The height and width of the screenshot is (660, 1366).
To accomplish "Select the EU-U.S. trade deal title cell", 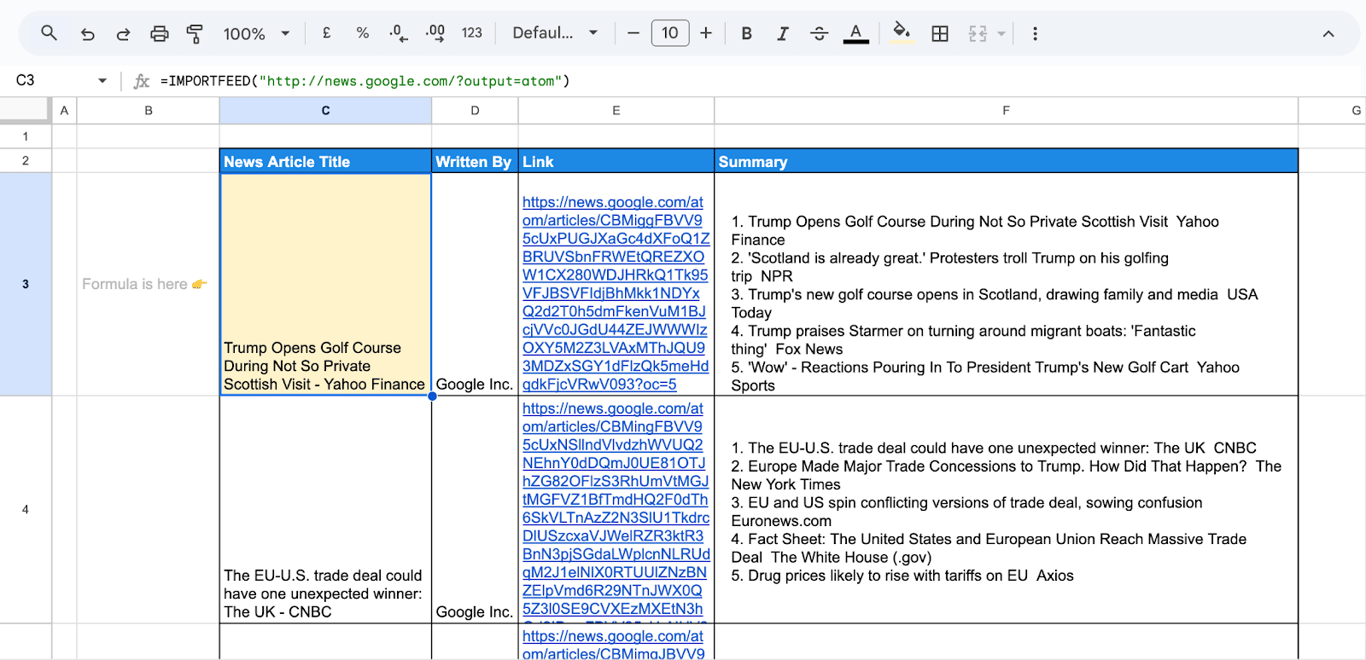I will pyautogui.click(x=325, y=509).
